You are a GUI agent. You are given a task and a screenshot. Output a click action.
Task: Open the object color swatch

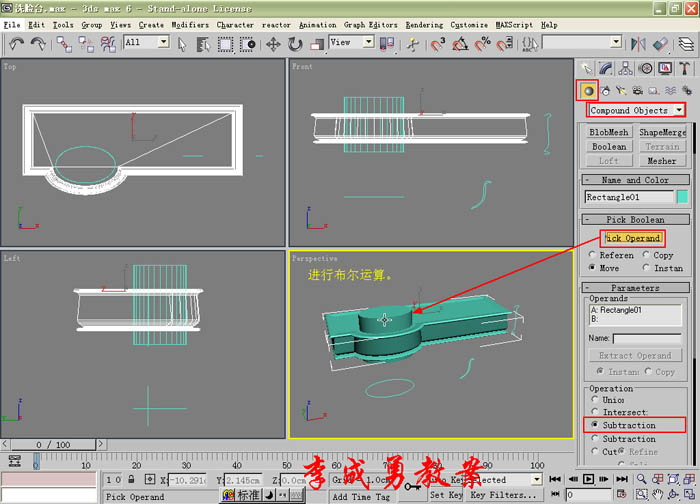coord(683,197)
